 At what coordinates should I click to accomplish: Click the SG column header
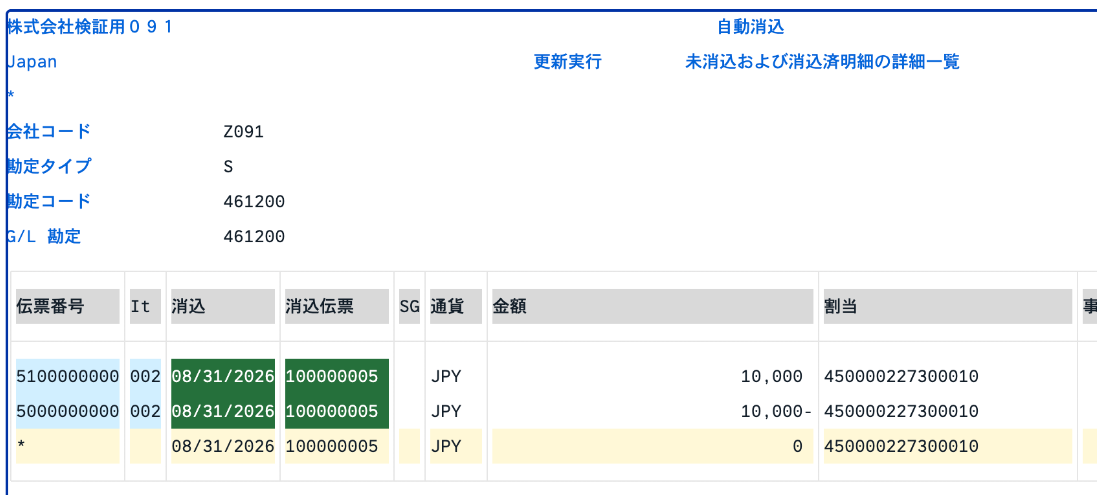[409, 306]
